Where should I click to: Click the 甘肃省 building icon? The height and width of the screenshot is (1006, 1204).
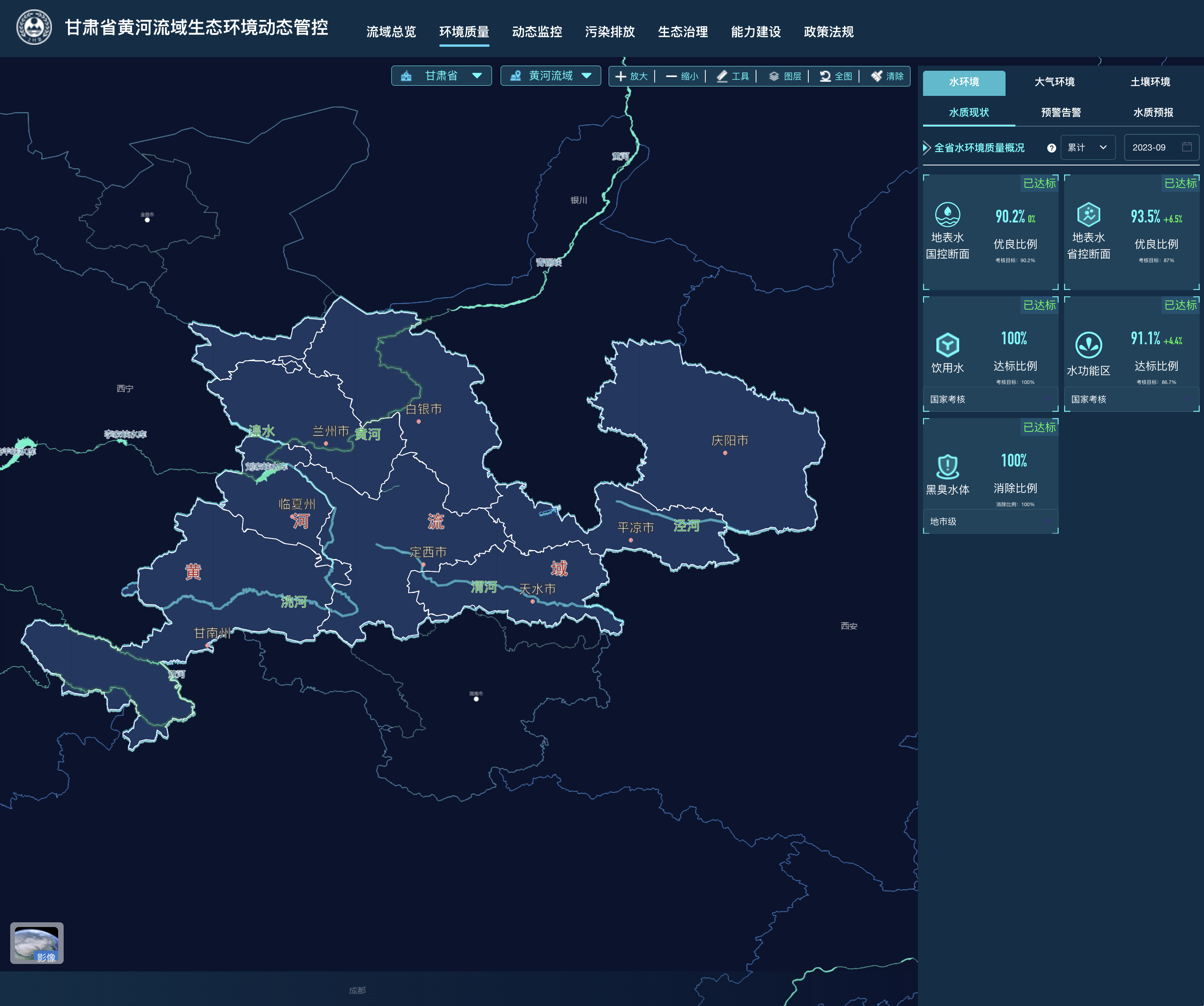[406, 76]
